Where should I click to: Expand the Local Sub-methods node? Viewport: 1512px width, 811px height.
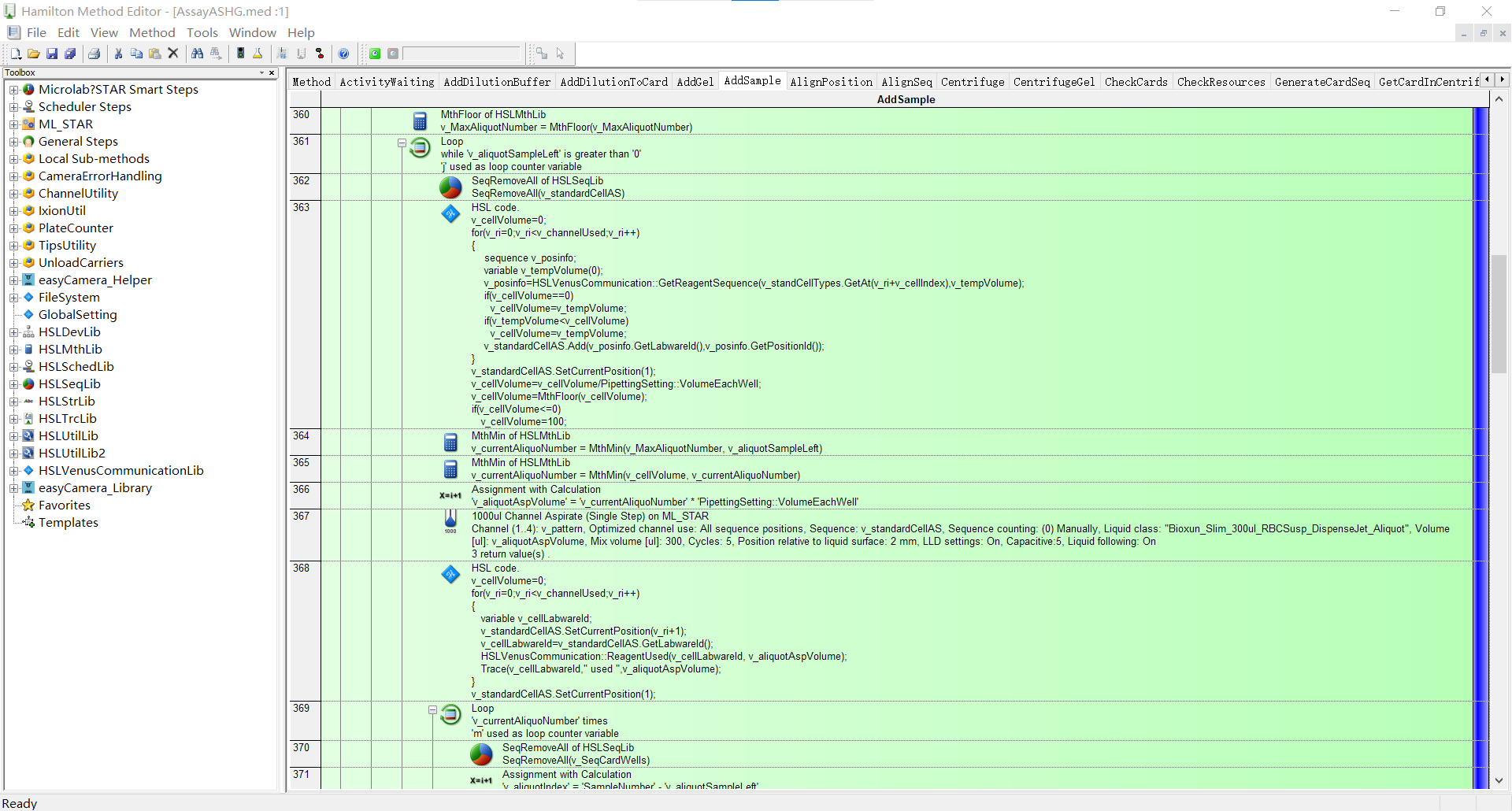click(x=13, y=159)
